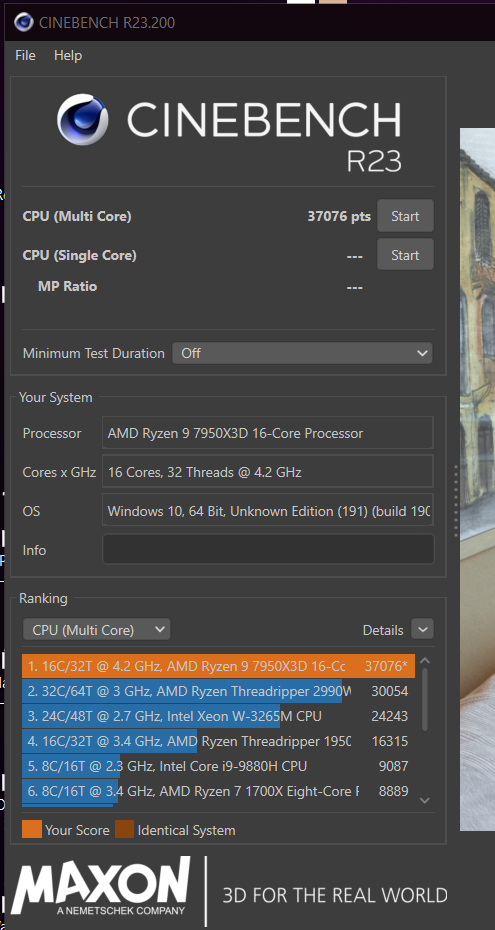Click the Cinebench sphere logo
The height and width of the screenshot is (930, 495).
(82, 119)
